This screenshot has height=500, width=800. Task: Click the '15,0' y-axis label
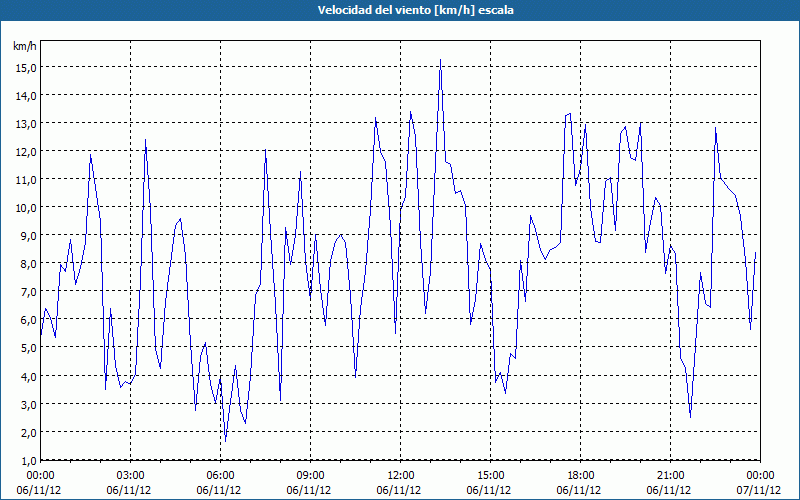[25, 67]
